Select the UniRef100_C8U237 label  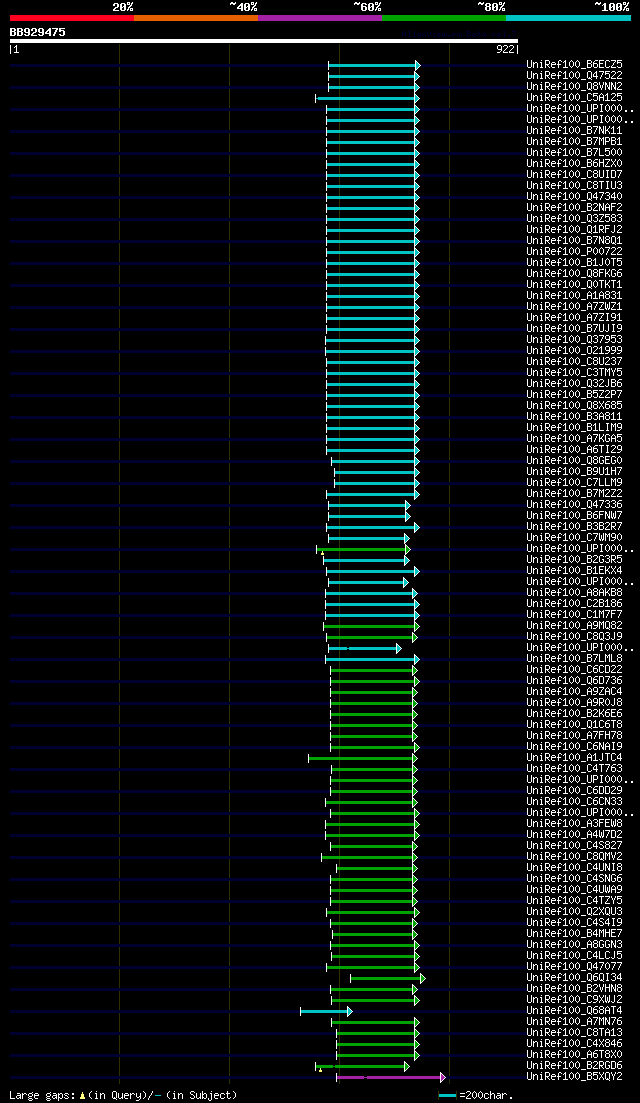pos(574,362)
